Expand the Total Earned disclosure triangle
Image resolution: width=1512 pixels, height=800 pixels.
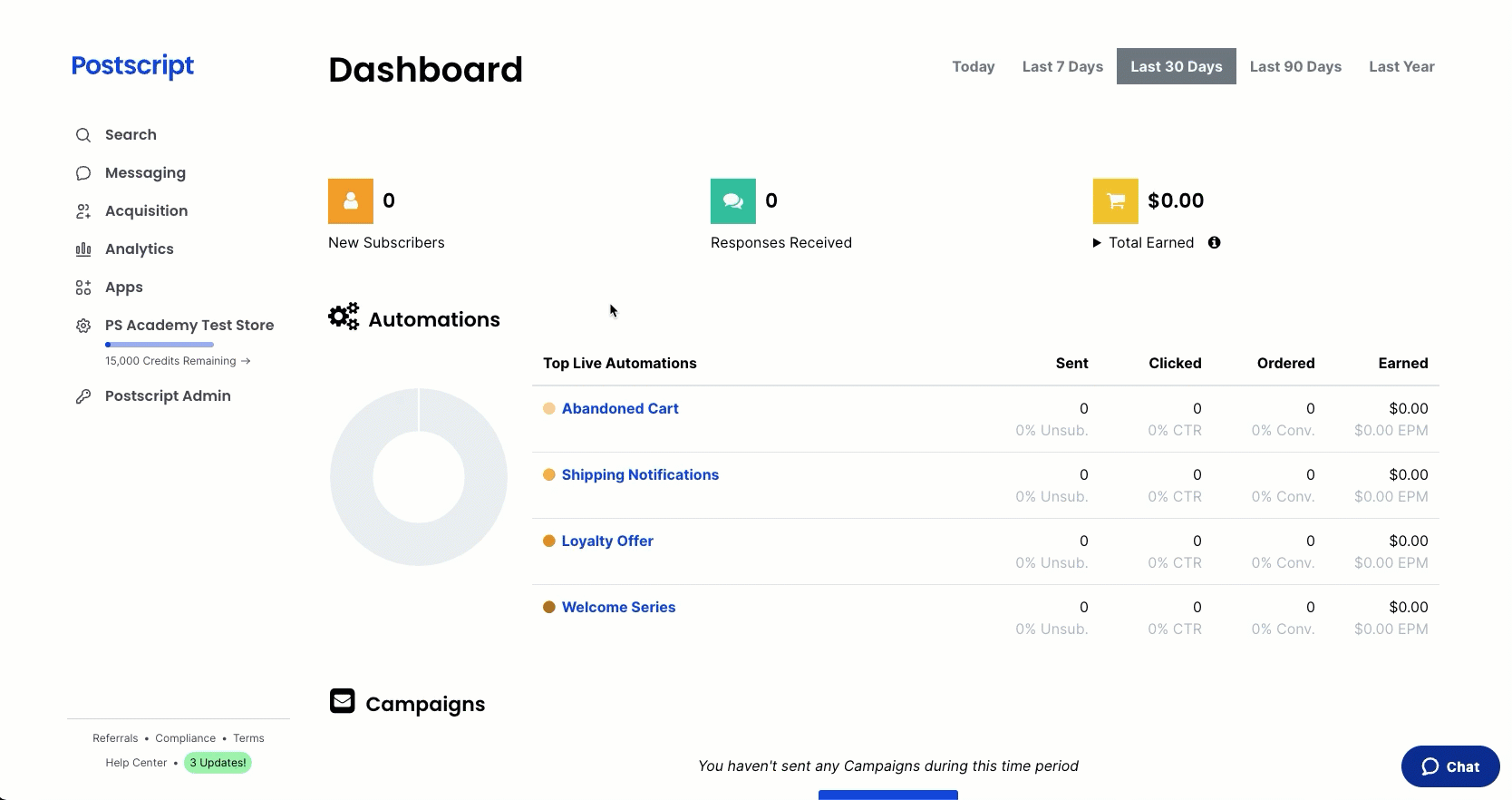(1097, 243)
